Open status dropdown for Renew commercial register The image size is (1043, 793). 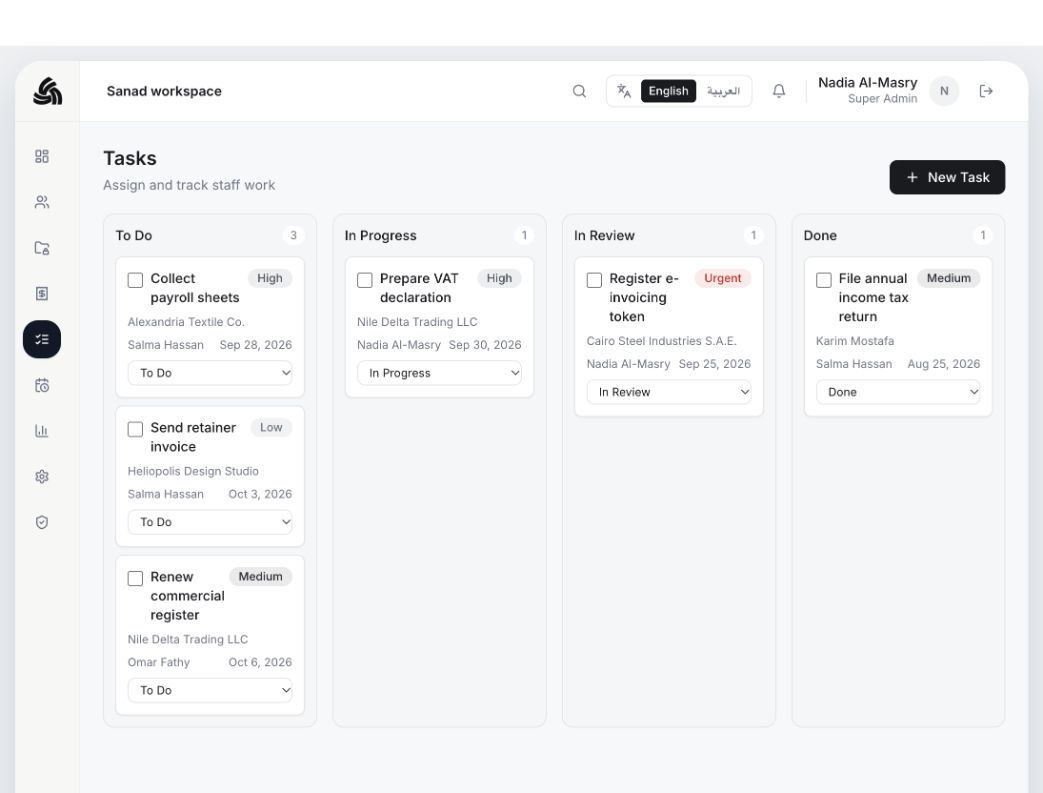click(x=210, y=691)
